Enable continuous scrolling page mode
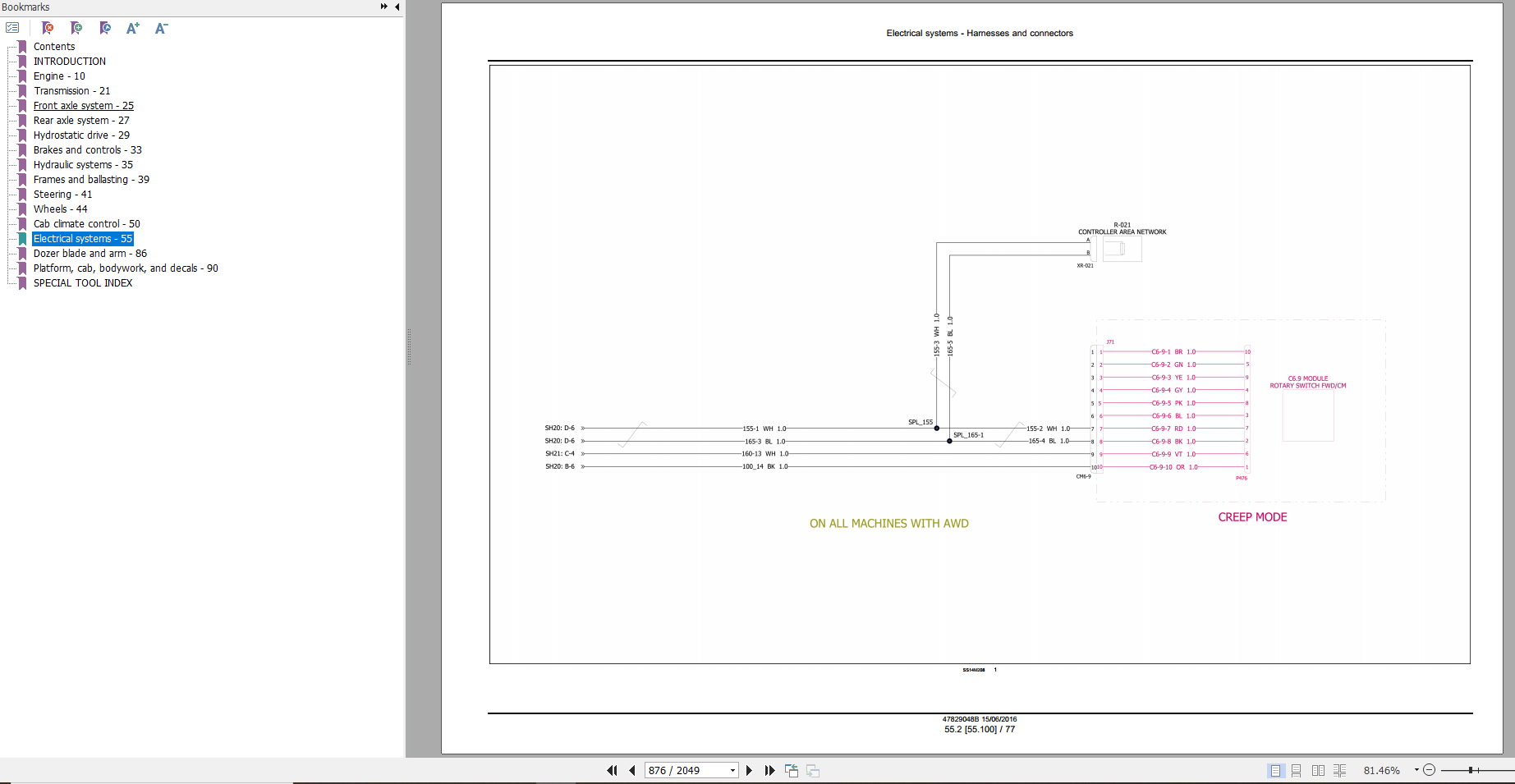 (x=1296, y=770)
